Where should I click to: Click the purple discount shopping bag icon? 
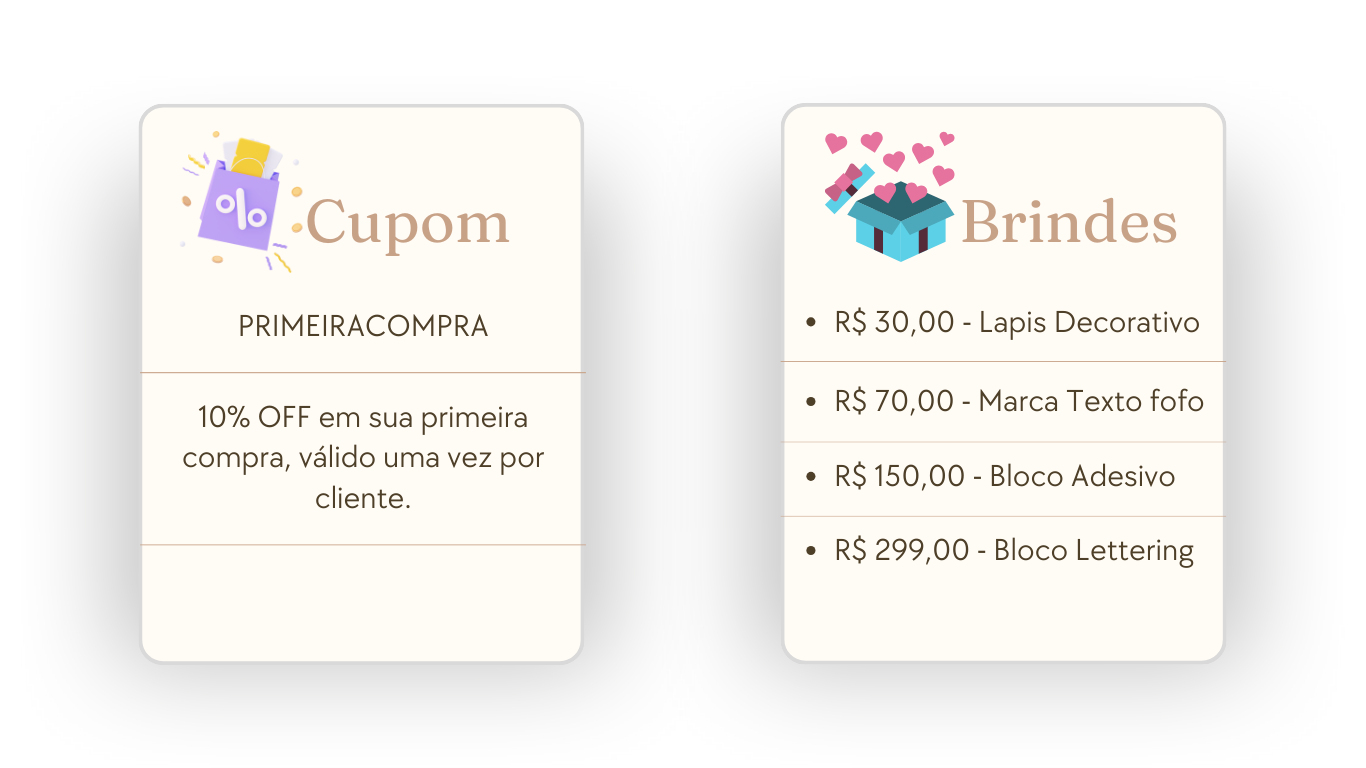(x=241, y=203)
